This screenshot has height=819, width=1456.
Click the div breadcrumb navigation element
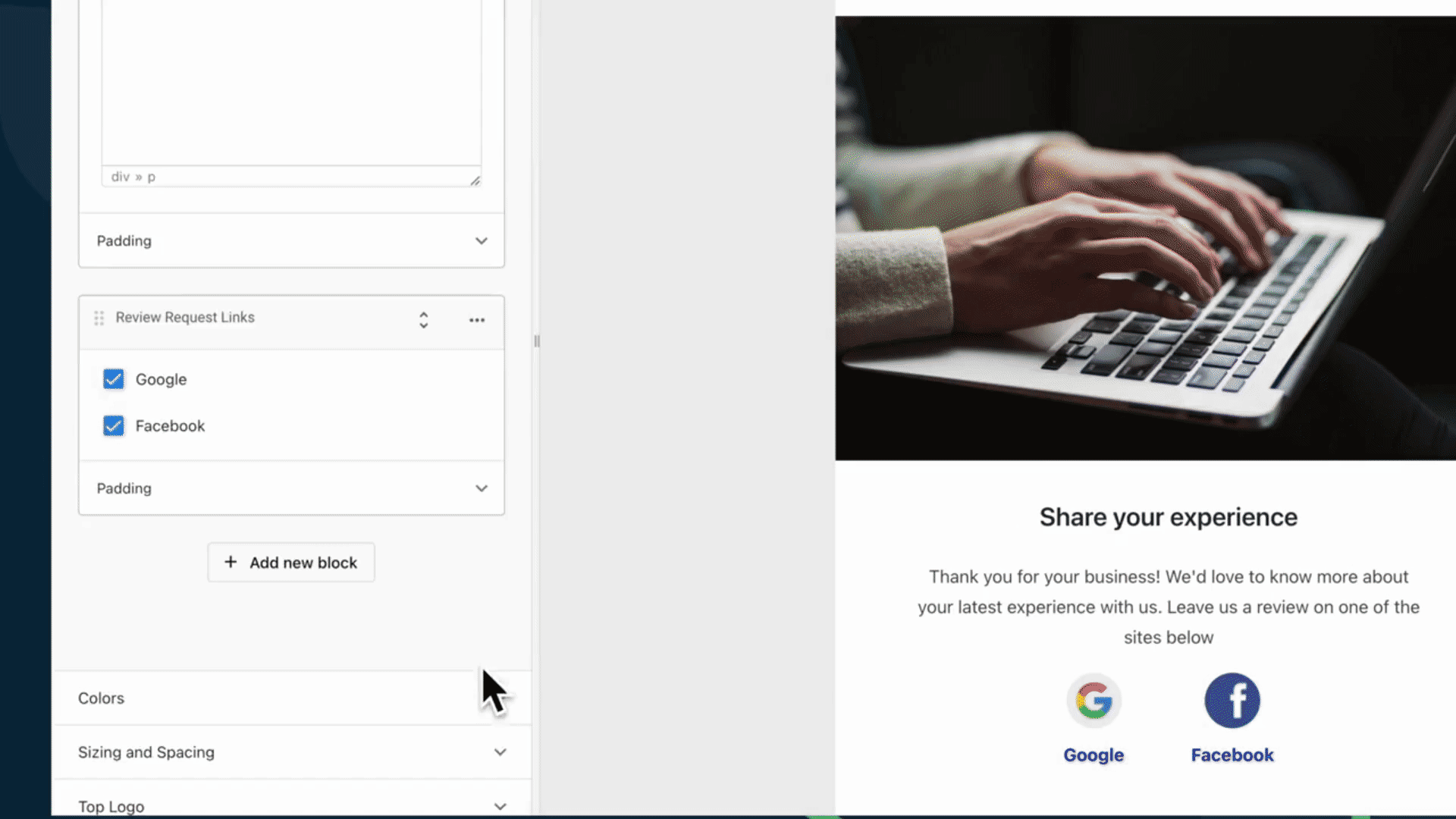point(119,176)
